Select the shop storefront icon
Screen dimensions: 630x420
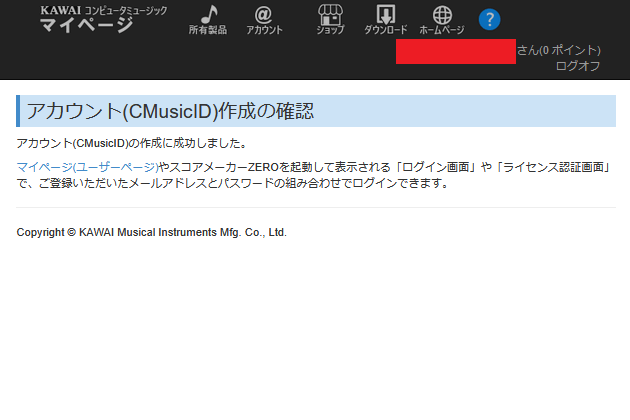tap(329, 14)
